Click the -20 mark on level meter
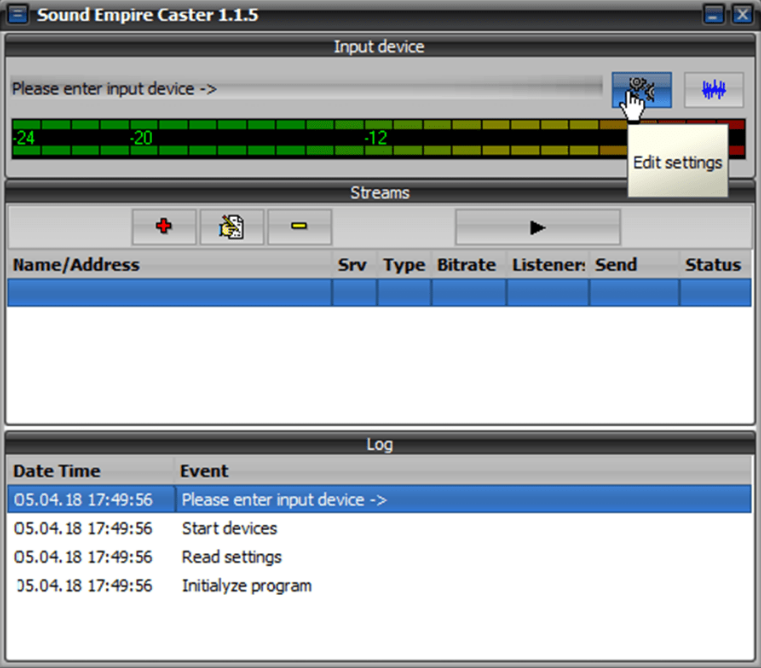The width and height of the screenshot is (761, 668). click(141, 138)
